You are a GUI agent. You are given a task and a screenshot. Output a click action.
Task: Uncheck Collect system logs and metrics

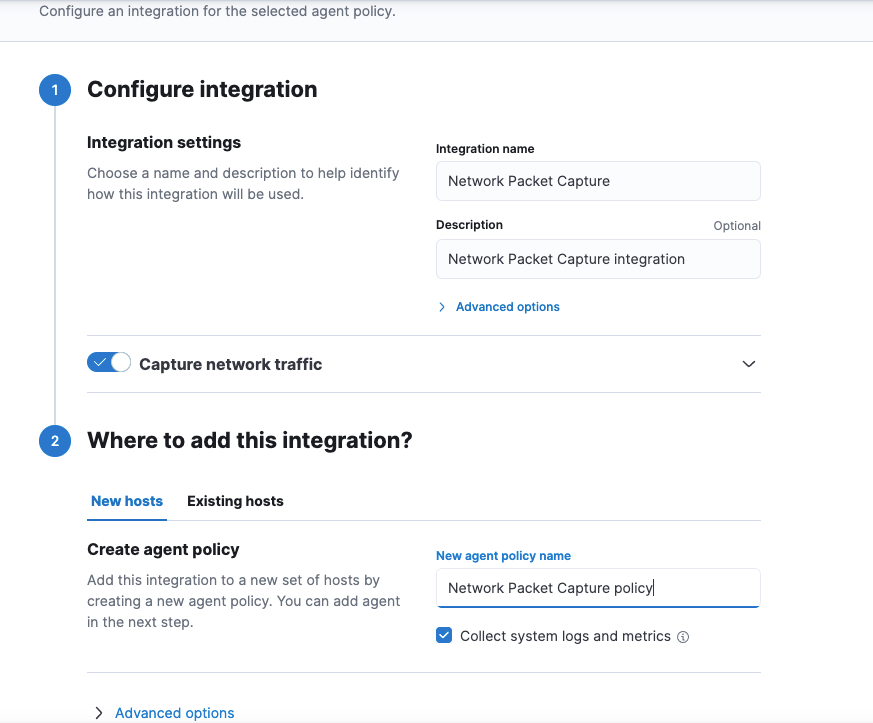click(x=443, y=635)
